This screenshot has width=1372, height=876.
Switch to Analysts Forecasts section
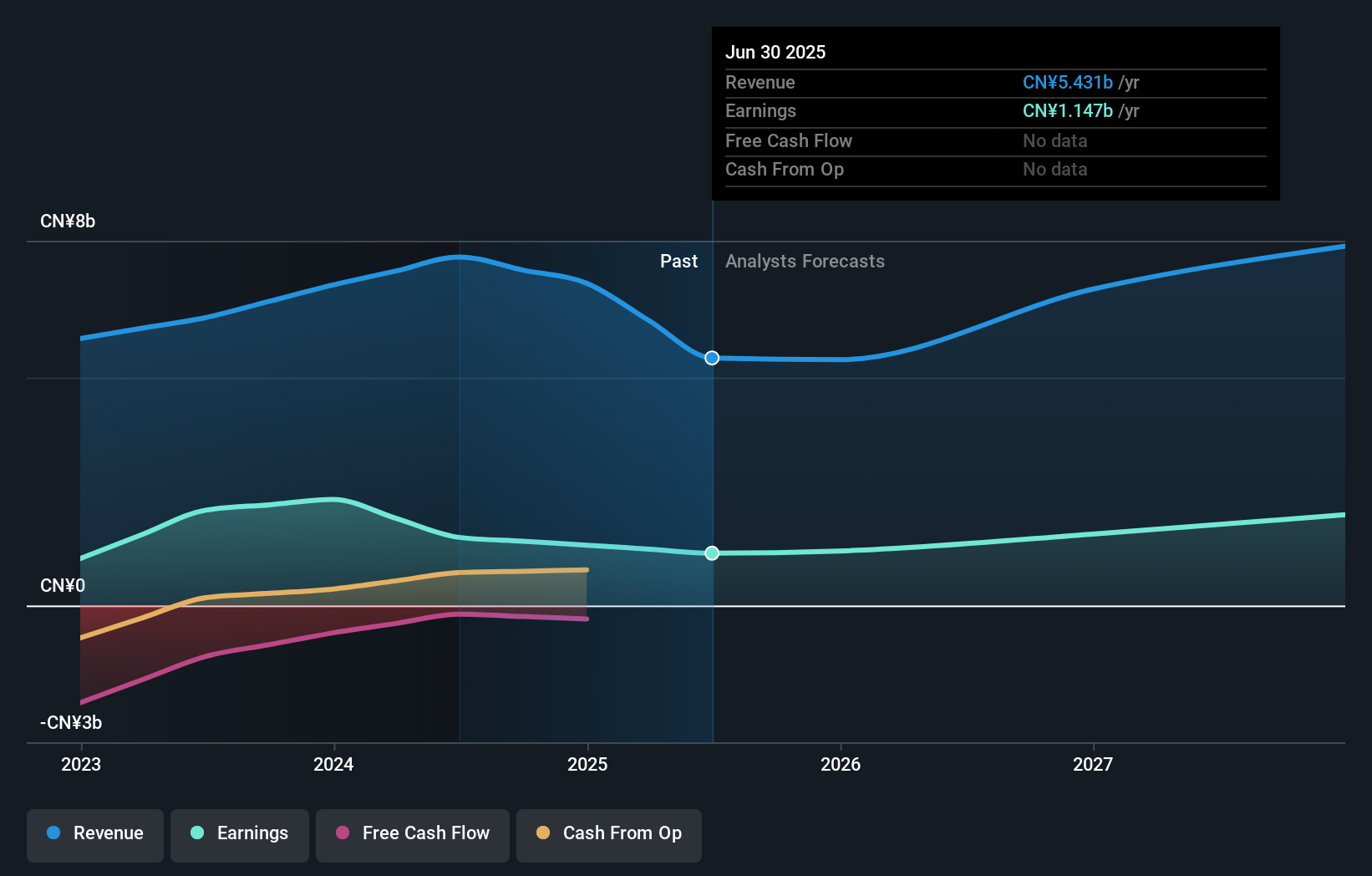tap(805, 261)
